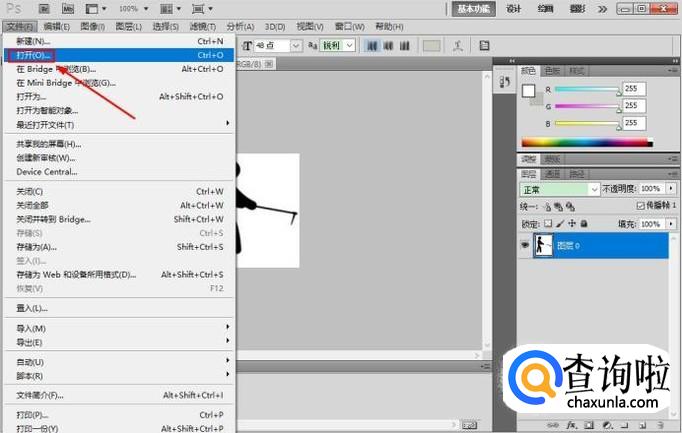Image resolution: width=682 pixels, height=433 pixels.
Task: Toggle the character and paragraph panel icon
Action: pyautogui.click(x=484, y=46)
